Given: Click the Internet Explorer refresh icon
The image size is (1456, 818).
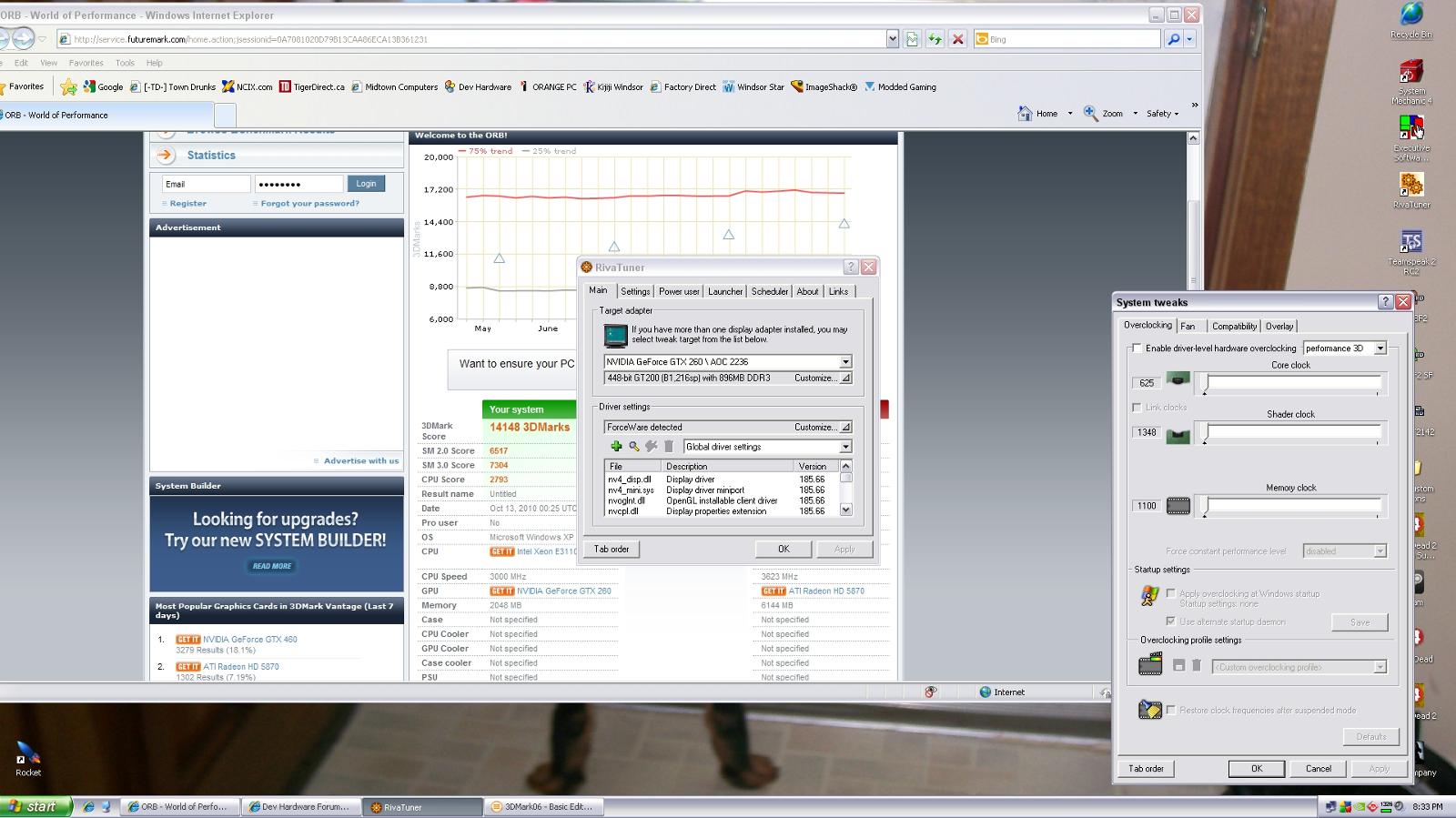Looking at the screenshot, I should [x=935, y=39].
